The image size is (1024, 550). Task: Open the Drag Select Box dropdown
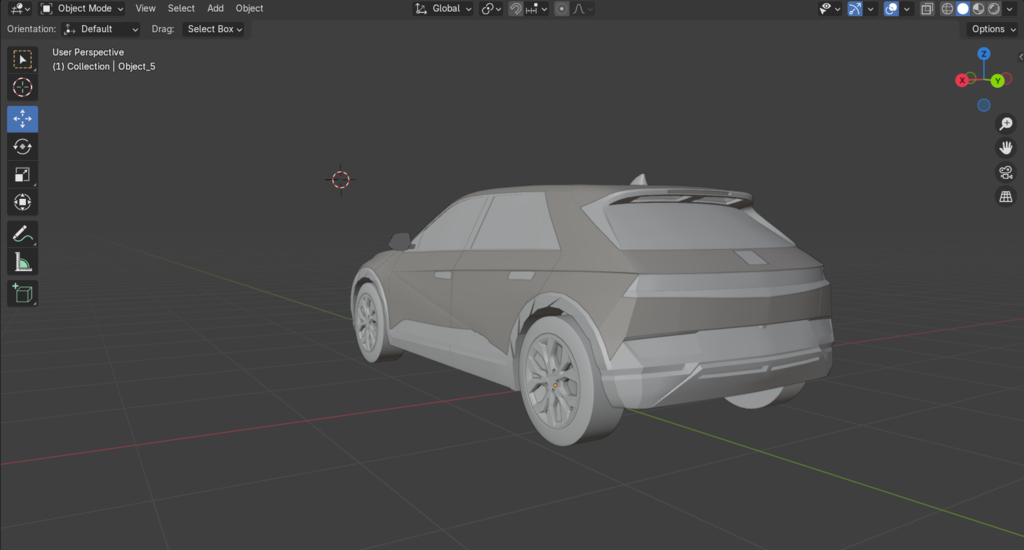[x=214, y=29]
